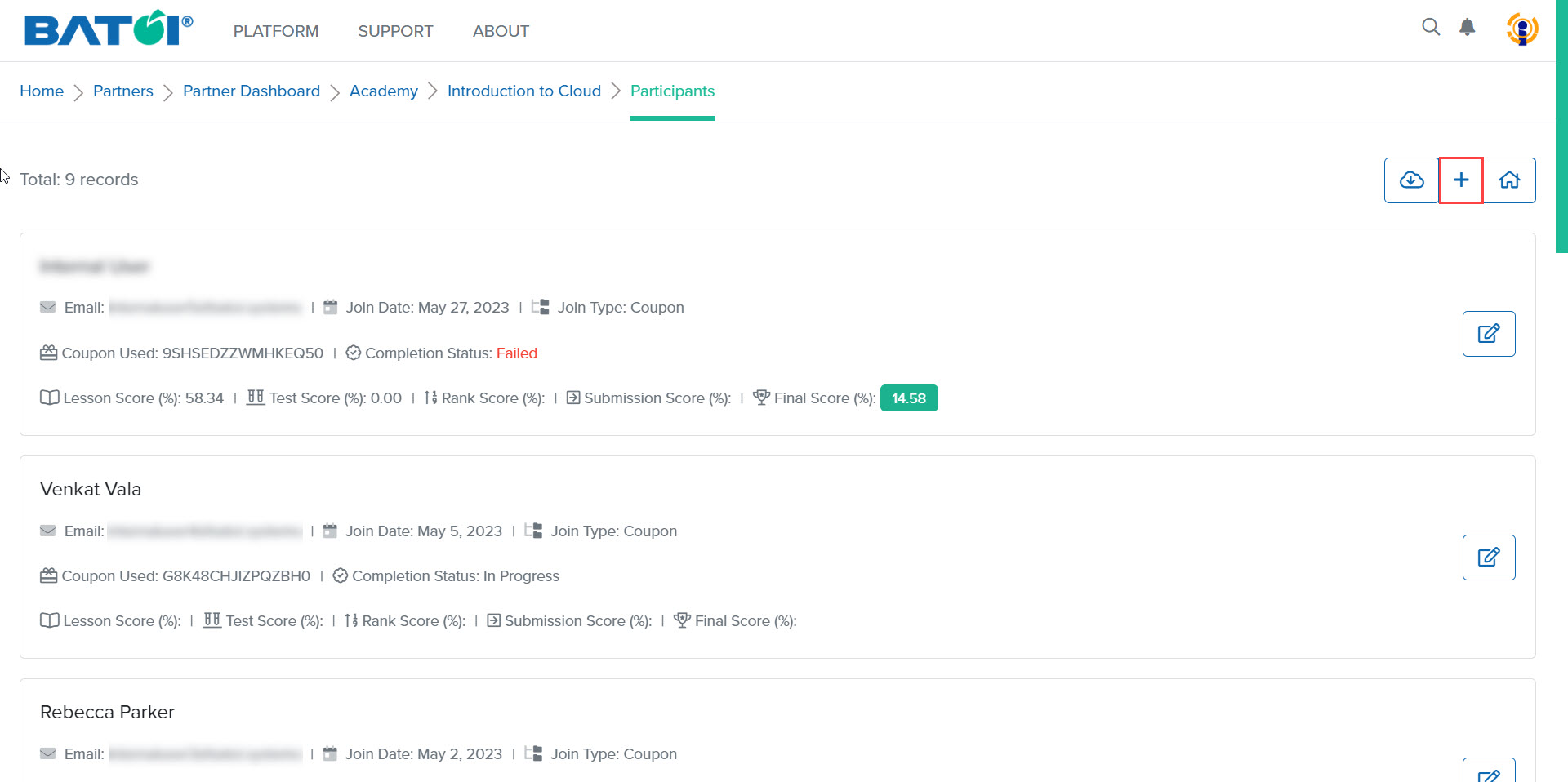Click the cloud download export icon
This screenshot has height=782, width=1568.
click(1411, 180)
